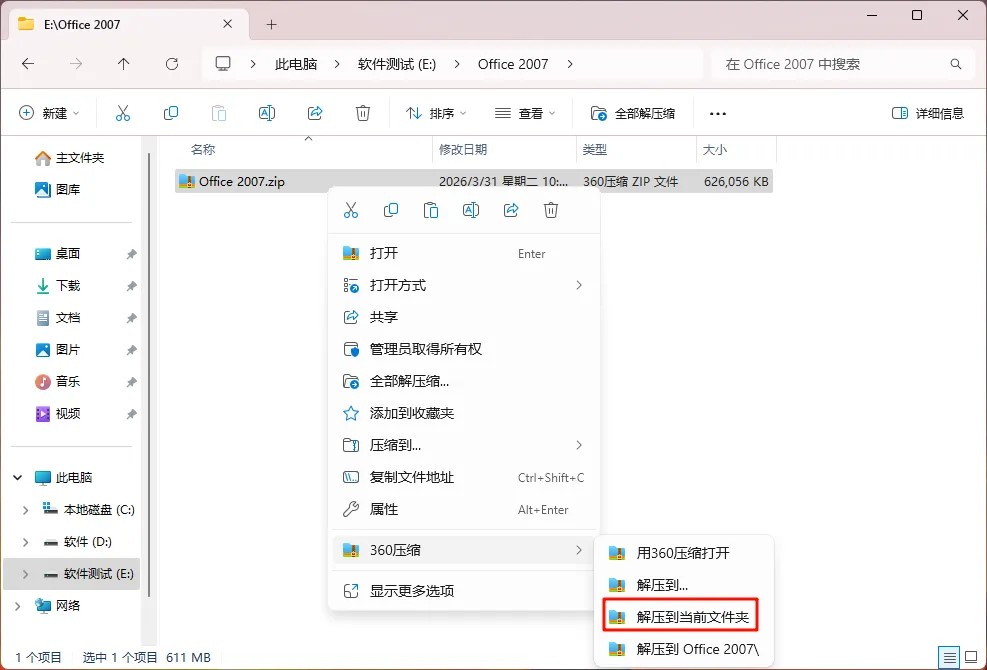This screenshot has height=670, width=987.
Task: Close the E:\Office 2007 tab
Action: pyautogui.click(x=228, y=24)
